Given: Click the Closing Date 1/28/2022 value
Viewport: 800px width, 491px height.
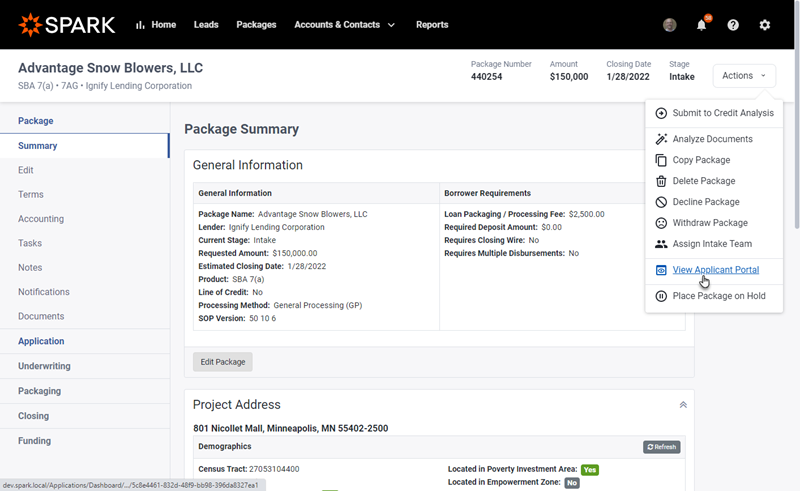Looking at the screenshot, I should pos(628,77).
